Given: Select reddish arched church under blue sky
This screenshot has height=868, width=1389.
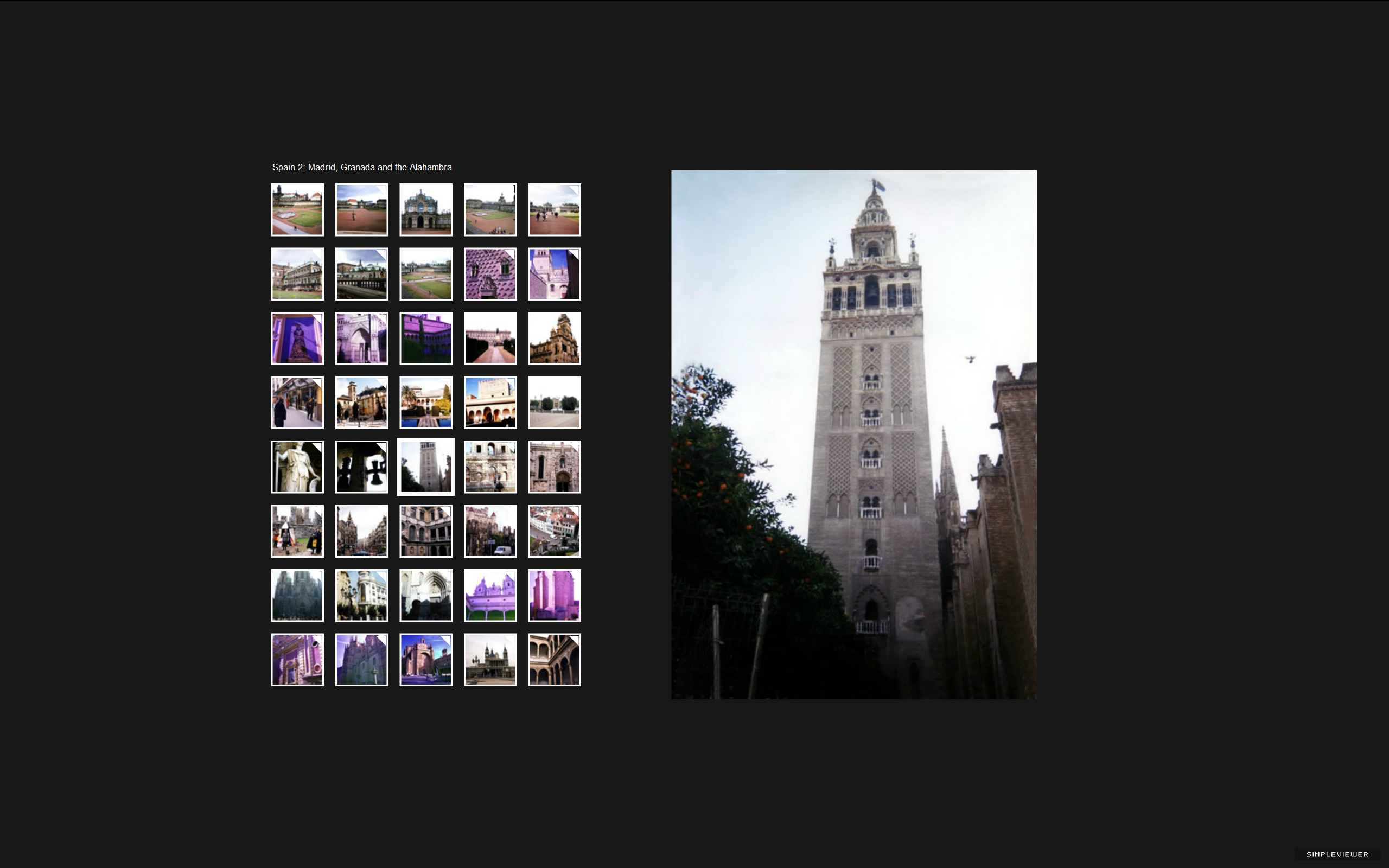Looking at the screenshot, I should pyautogui.click(x=426, y=660).
